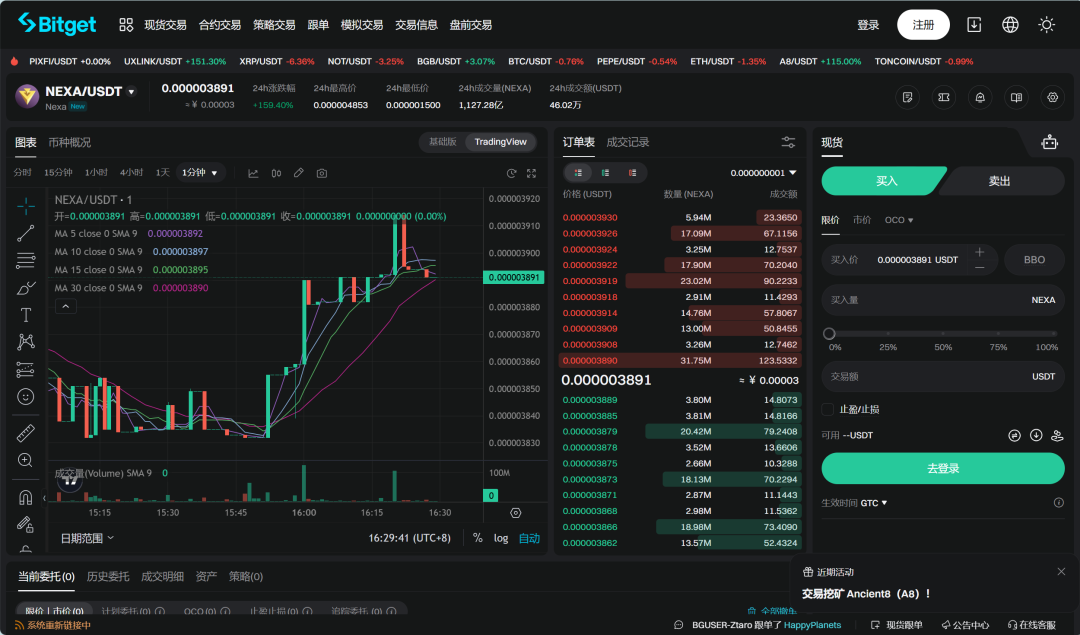
Task: Select the ruler measure tool
Action: pyautogui.click(x=25, y=433)
